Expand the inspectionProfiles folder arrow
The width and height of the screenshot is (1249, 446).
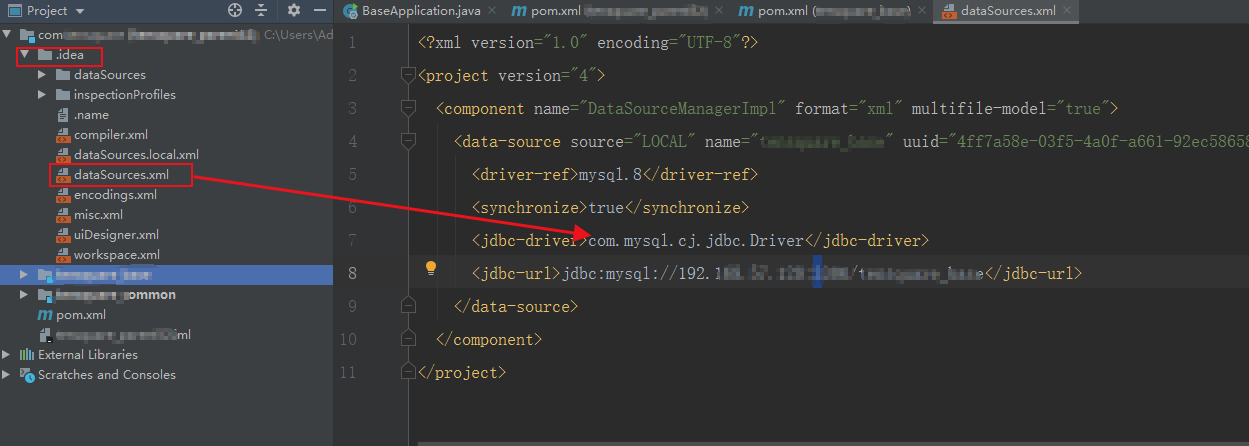point(42,95)
